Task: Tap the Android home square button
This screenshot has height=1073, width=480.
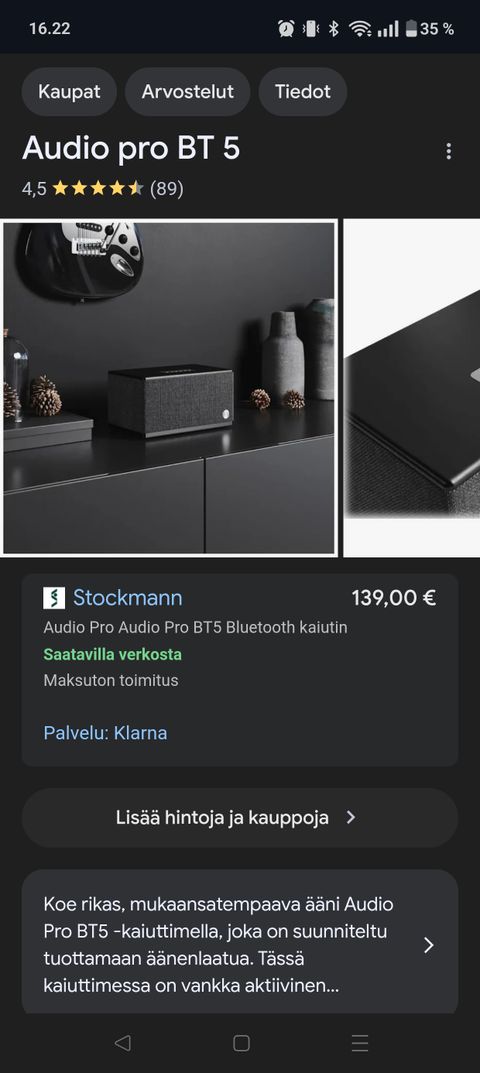Action: (x=241, y=1042)
